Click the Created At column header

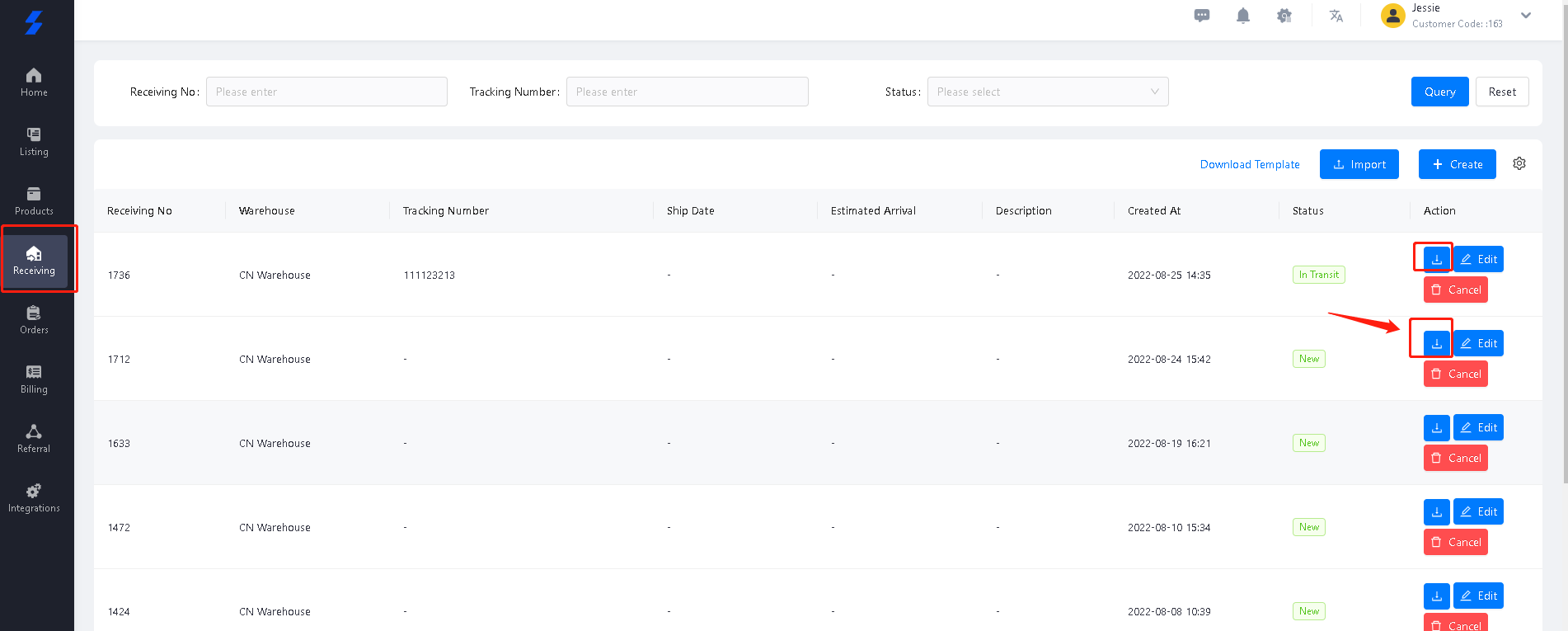tap(1154, 211)
